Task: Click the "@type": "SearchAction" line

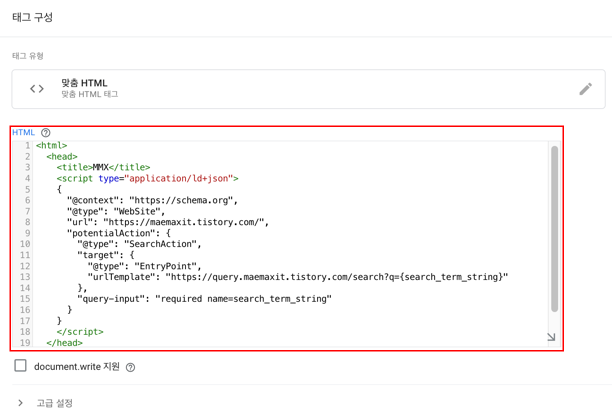Action: click(x=139, y=244)
